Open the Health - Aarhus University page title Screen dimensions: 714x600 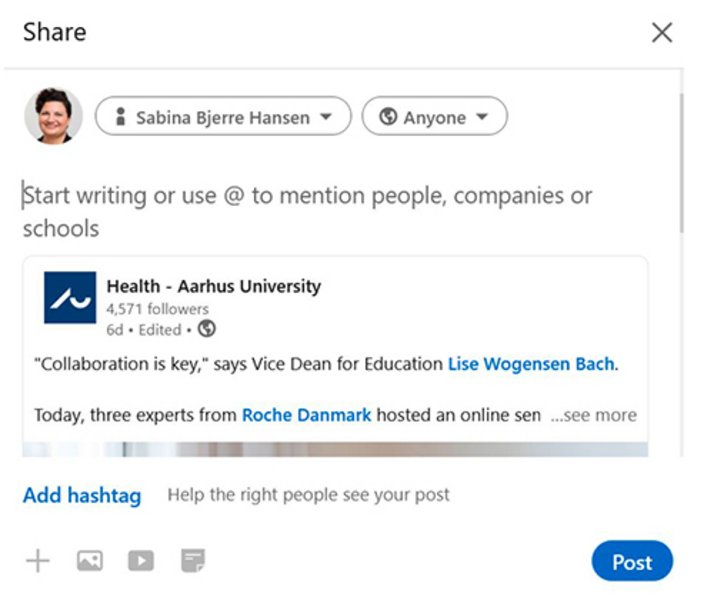point(214,286)
